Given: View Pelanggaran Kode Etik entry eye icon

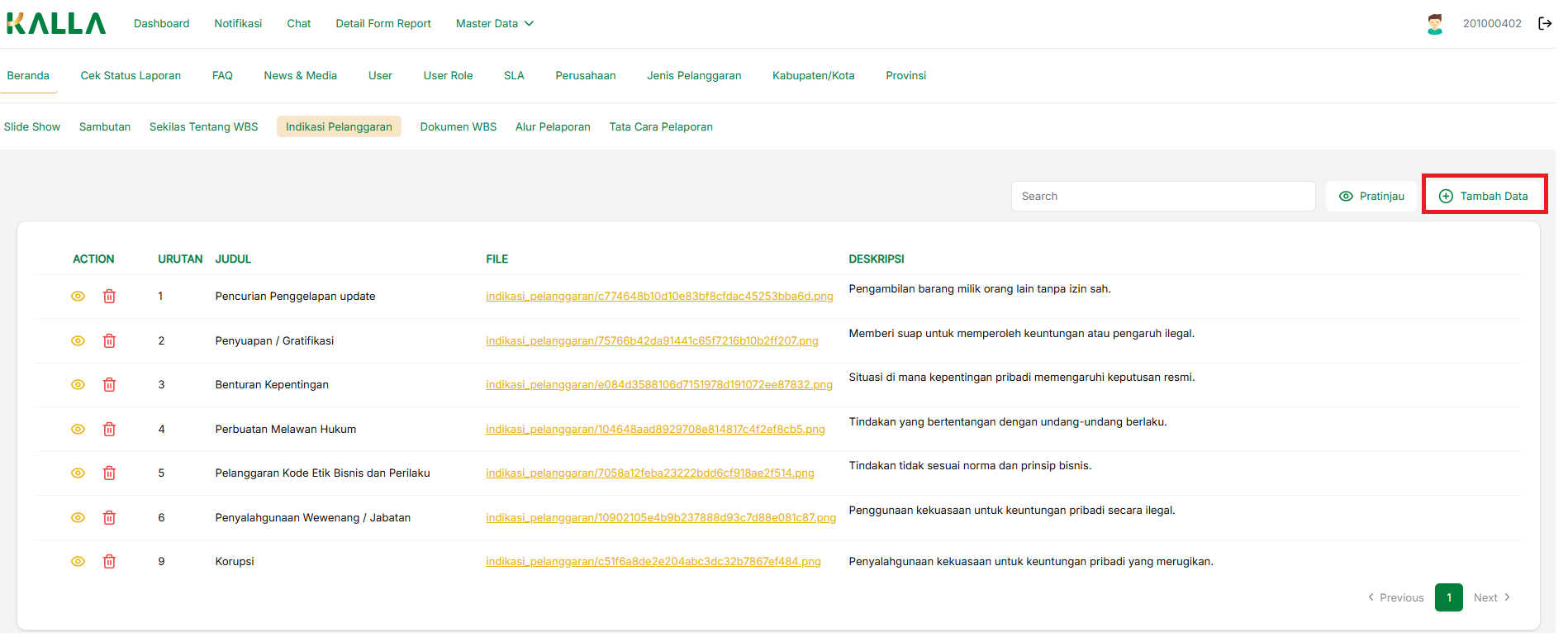Looking at the screenshot, I should point(78,473).
